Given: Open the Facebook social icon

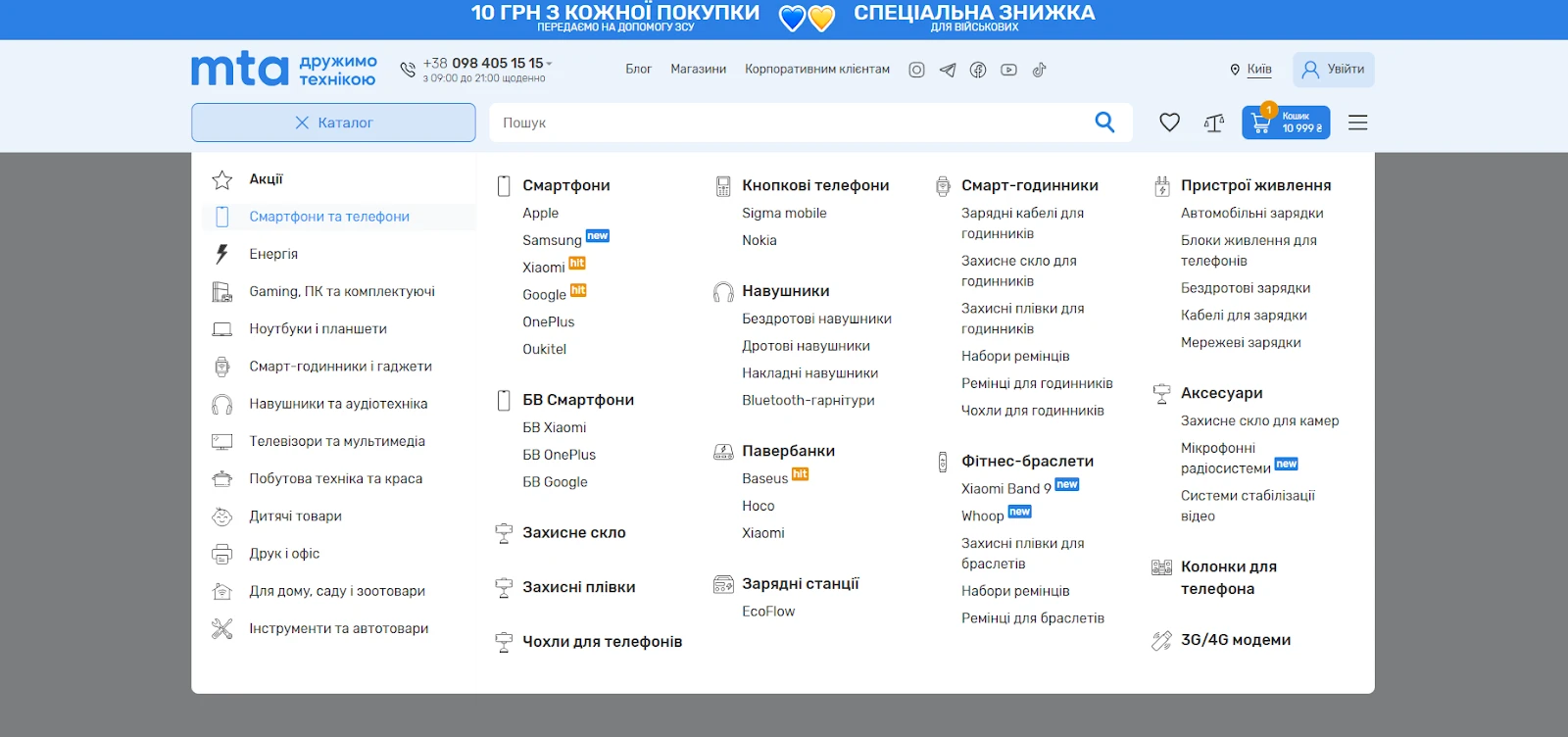Looking at the screenshot, I should [x=978, y=70].
